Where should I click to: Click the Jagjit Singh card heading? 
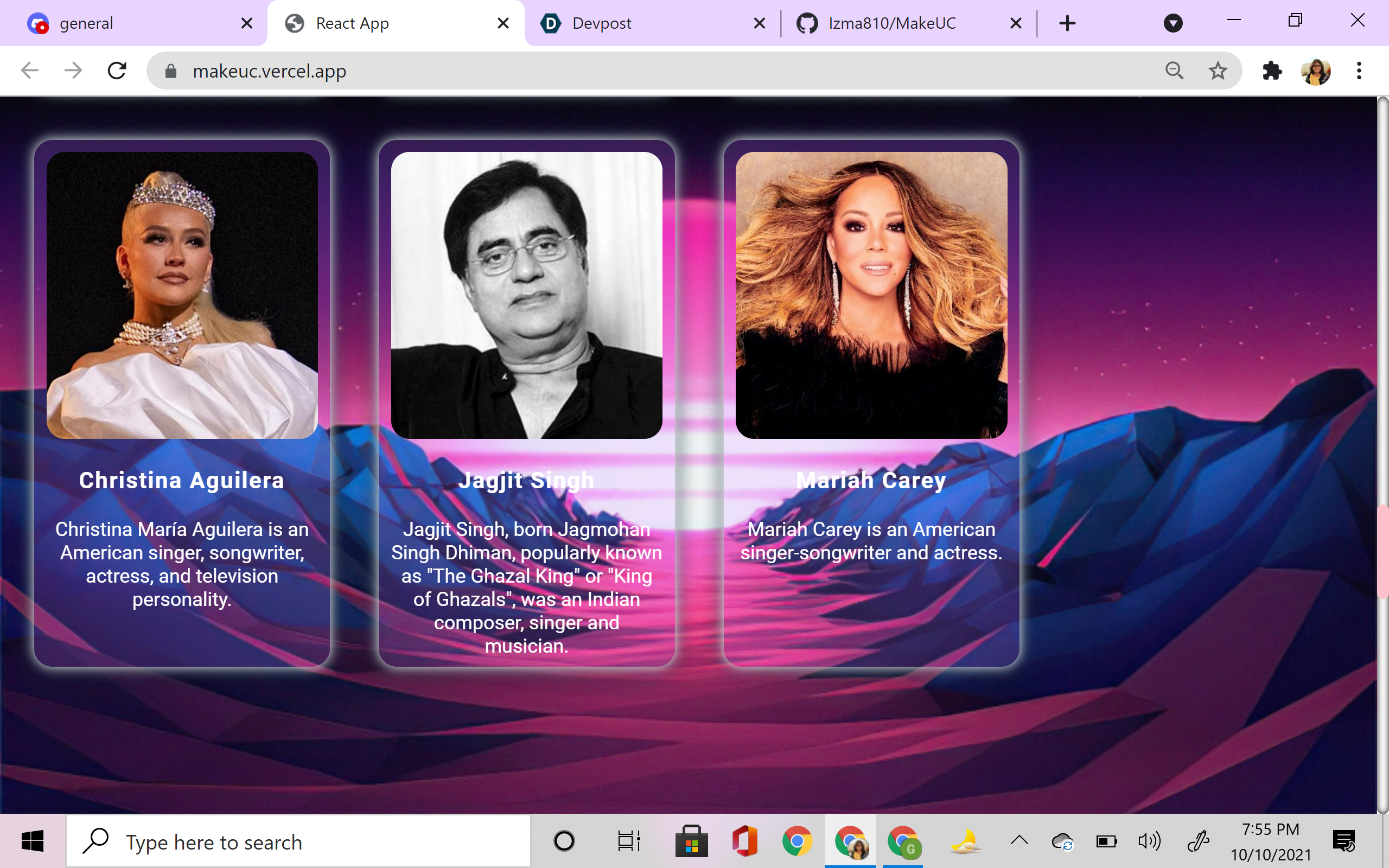(x=526, y=481)
